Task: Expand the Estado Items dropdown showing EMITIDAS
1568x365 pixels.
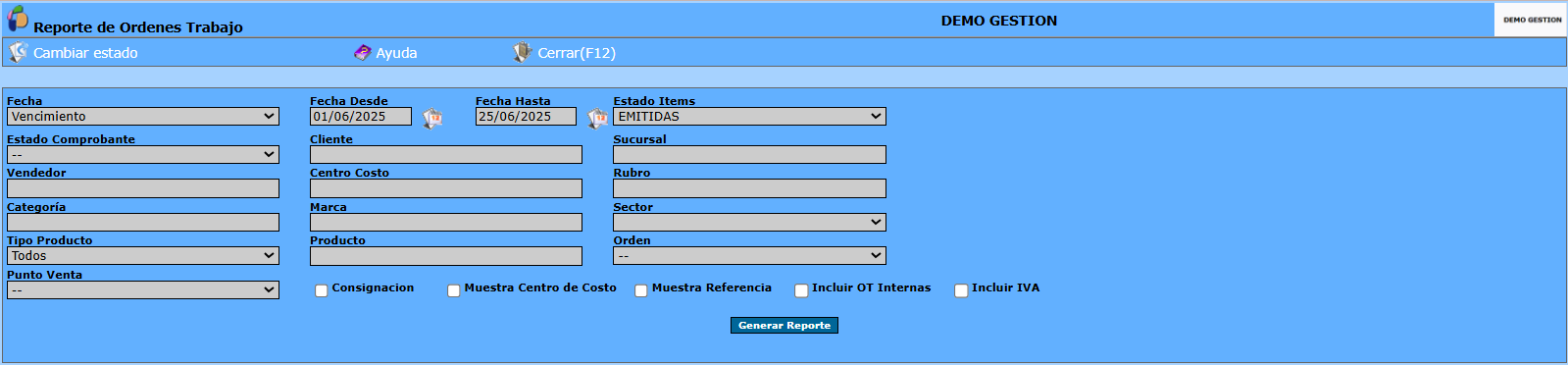Action: 749,116
